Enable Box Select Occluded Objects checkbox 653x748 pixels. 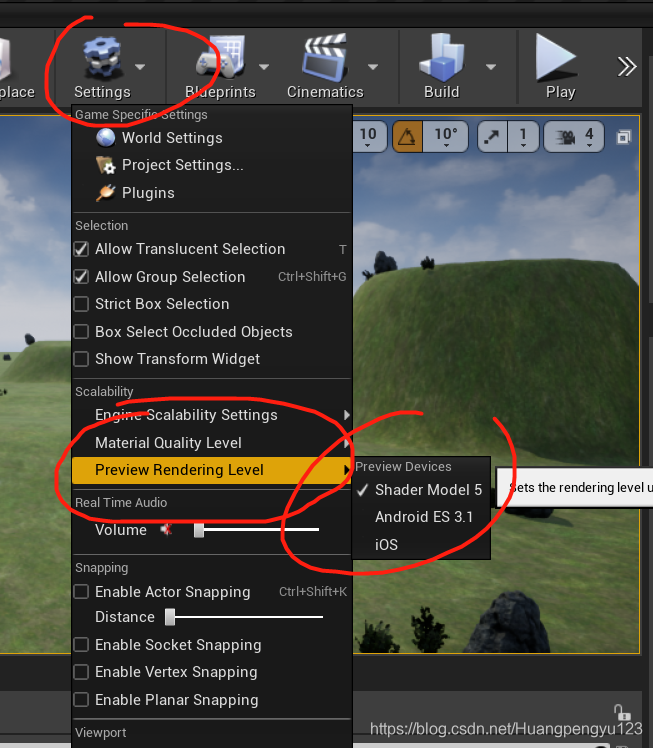coord(81,332)
